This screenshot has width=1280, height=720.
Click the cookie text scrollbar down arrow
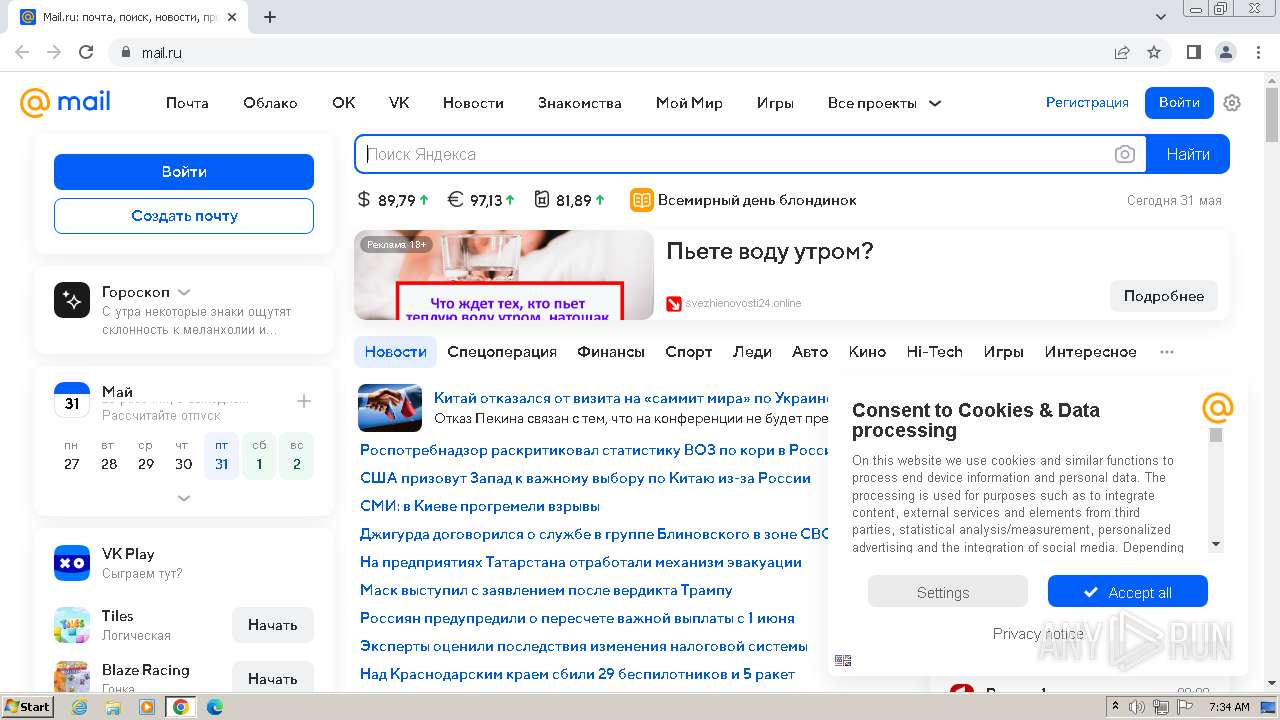click(1216, 544)
